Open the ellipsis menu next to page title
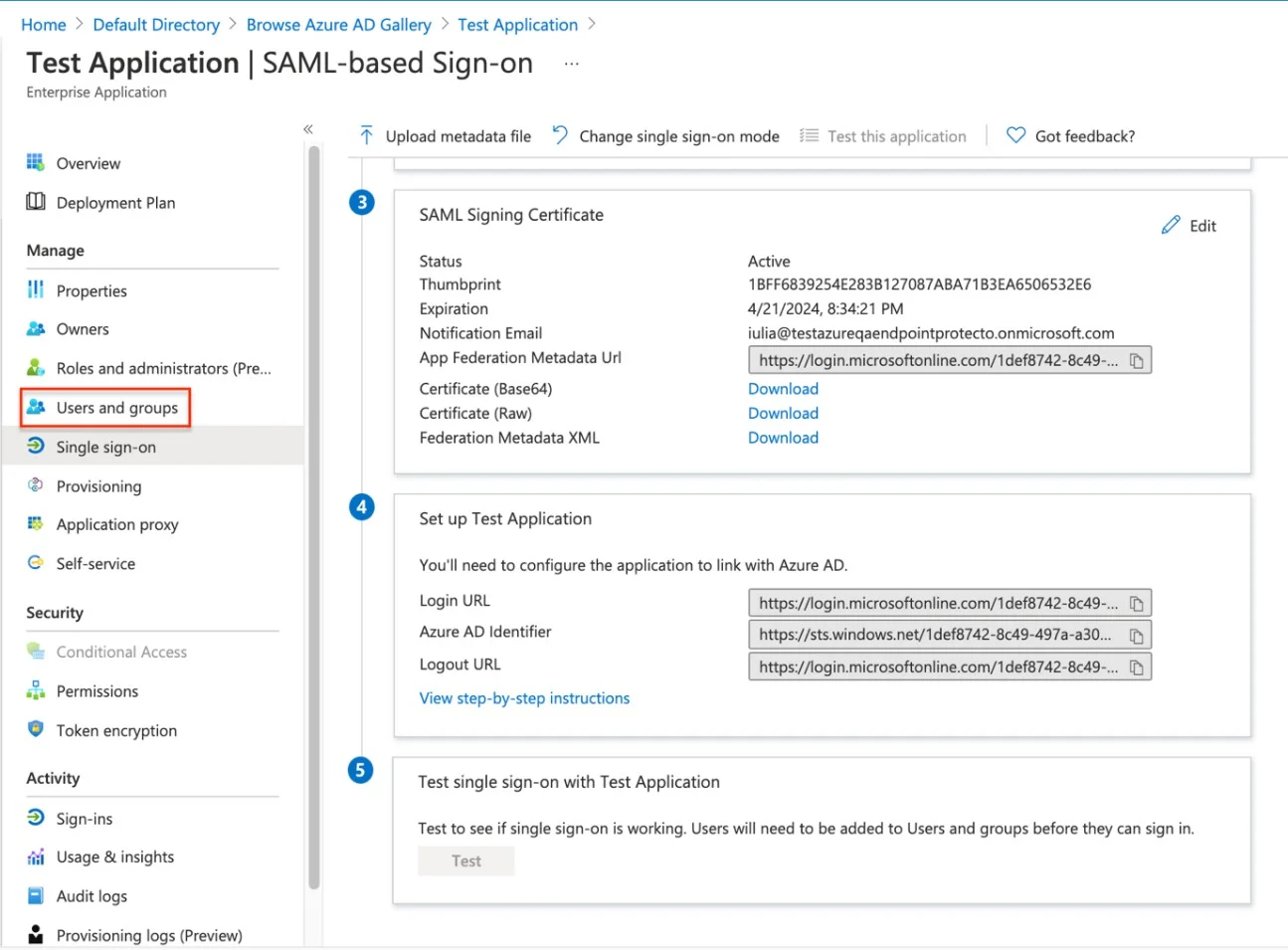Image resolution: width=1288 pixels, height=950 pixels. point(571,64)
